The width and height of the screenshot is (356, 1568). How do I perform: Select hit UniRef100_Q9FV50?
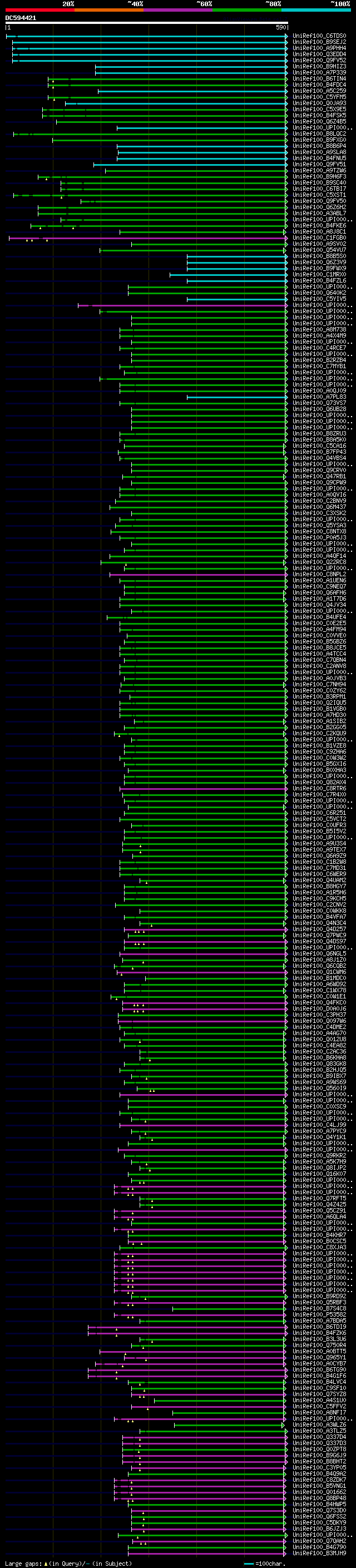click(x=319, y=201)
